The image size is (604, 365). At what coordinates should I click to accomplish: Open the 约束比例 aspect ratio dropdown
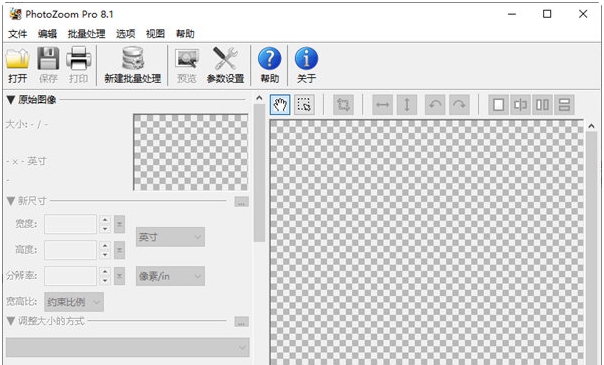coord(74,302)
